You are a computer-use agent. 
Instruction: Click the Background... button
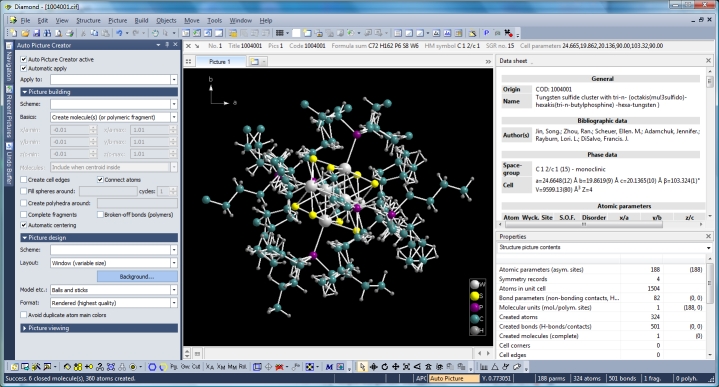click(137, 276)
